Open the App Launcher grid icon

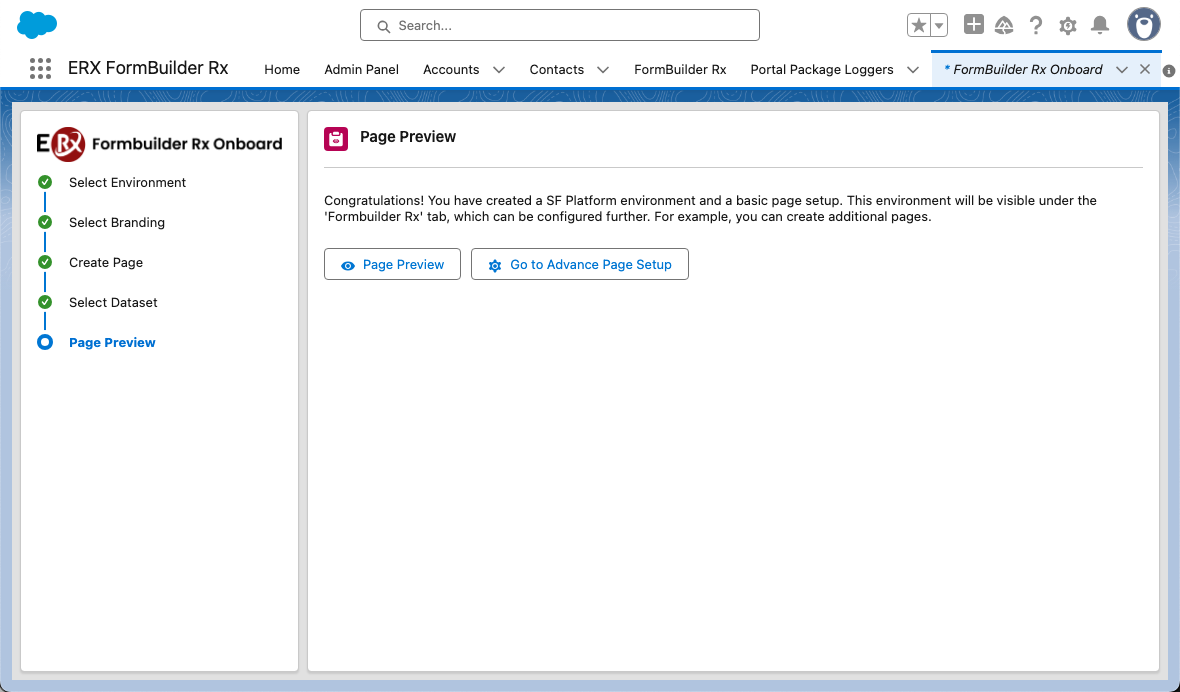40,69
